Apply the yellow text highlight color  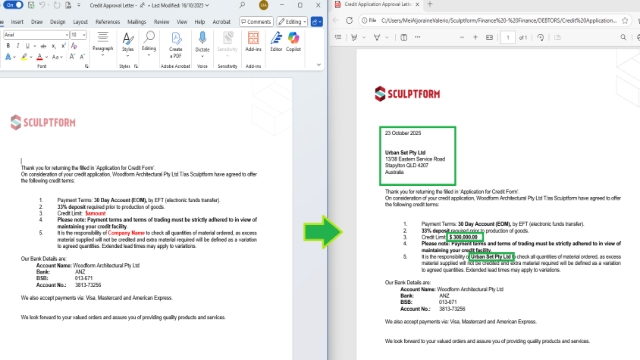tap(24, 57)
